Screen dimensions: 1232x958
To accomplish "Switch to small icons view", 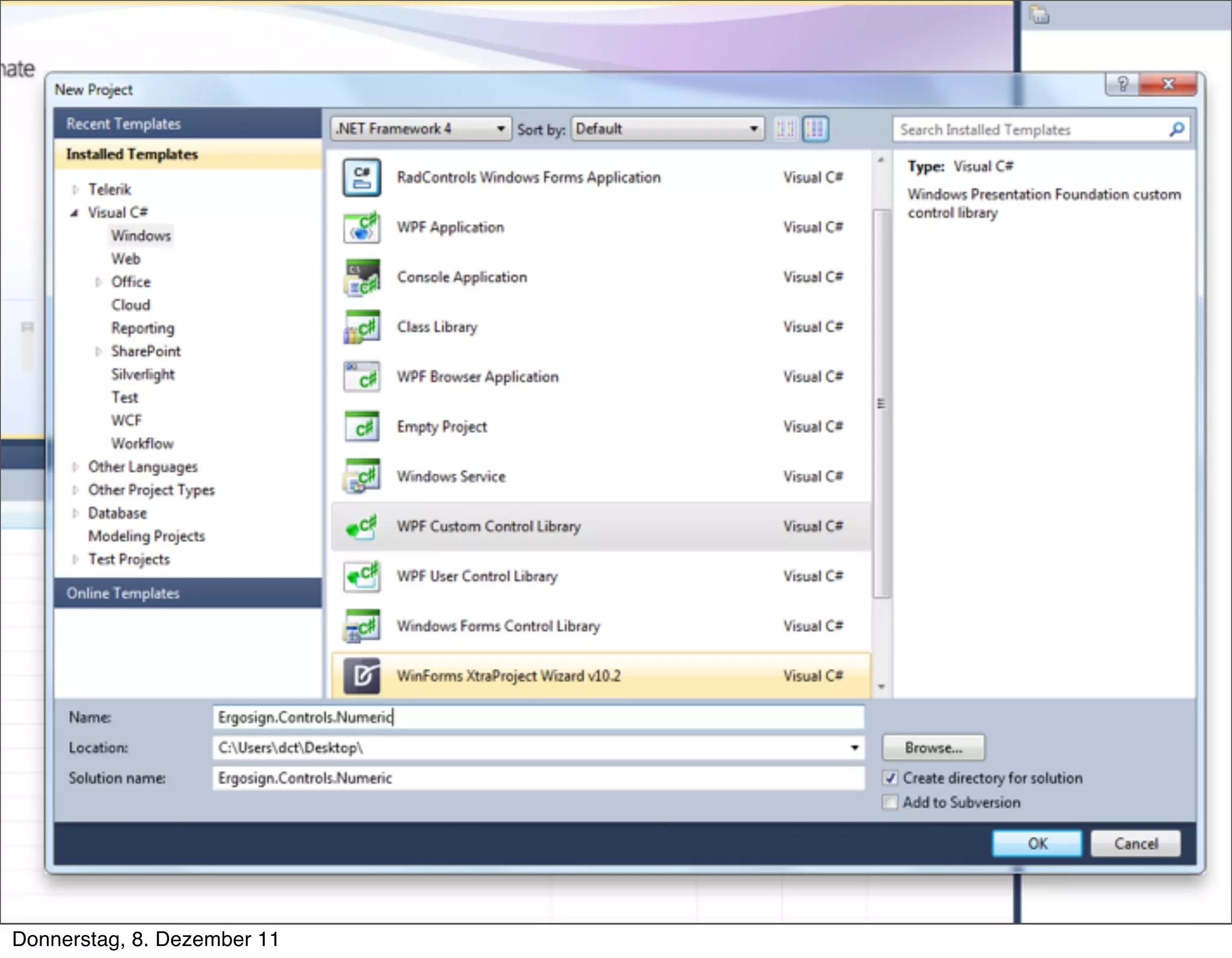I will 785,129.
